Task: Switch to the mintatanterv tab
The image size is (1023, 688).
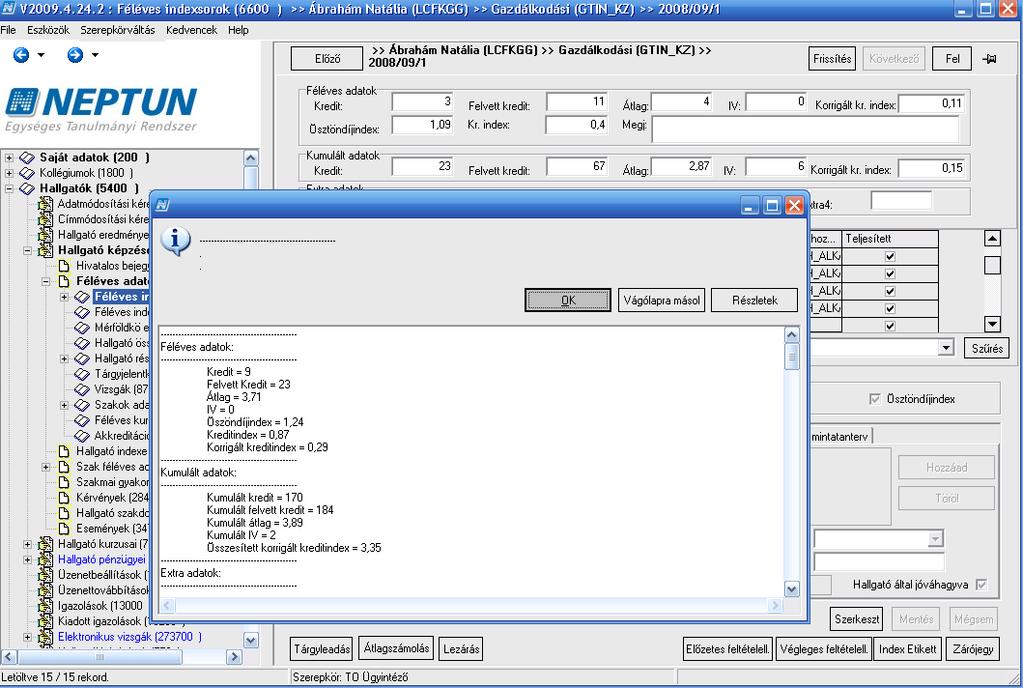Action: coord(840,436)
